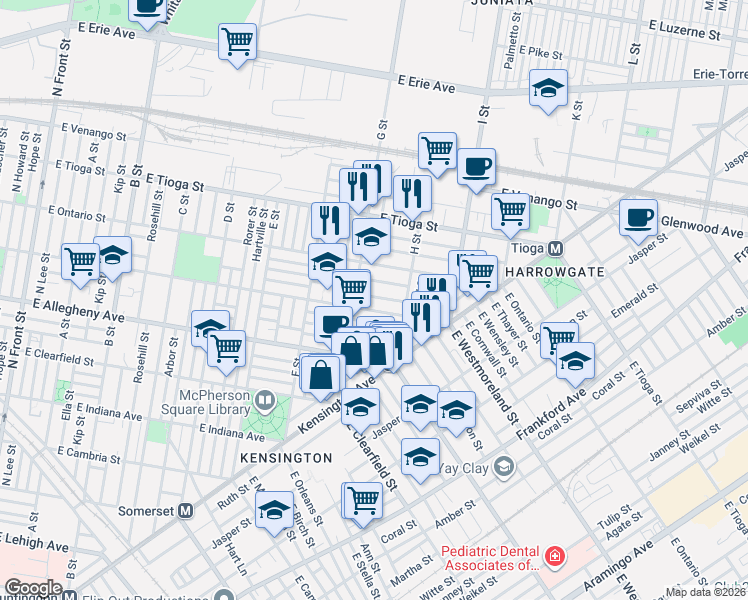
Task: Click shopping cart marker near N Lee St
Action: pyautogui.click(x=81, y=266)
